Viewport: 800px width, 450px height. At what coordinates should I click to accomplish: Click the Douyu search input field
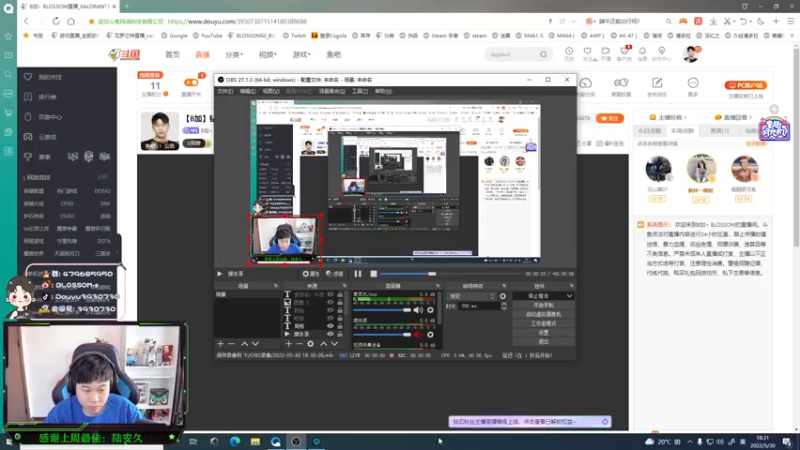click(512, 54)
